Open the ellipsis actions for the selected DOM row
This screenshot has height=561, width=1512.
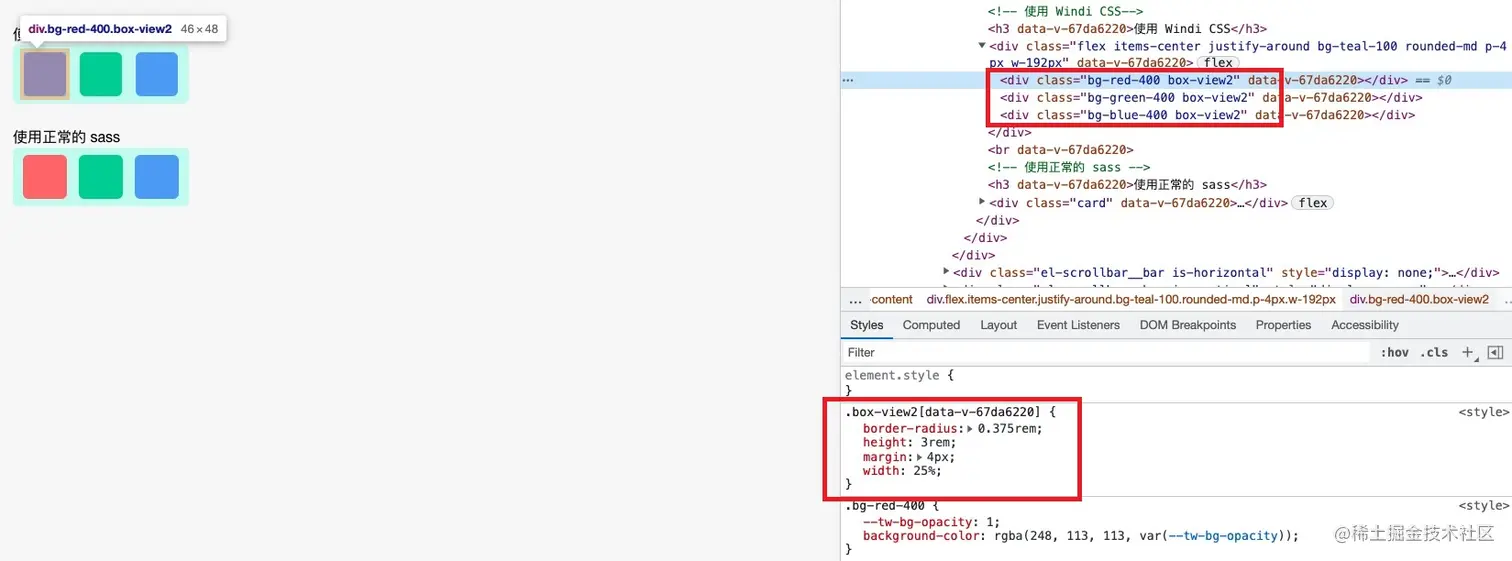[848, 80]
